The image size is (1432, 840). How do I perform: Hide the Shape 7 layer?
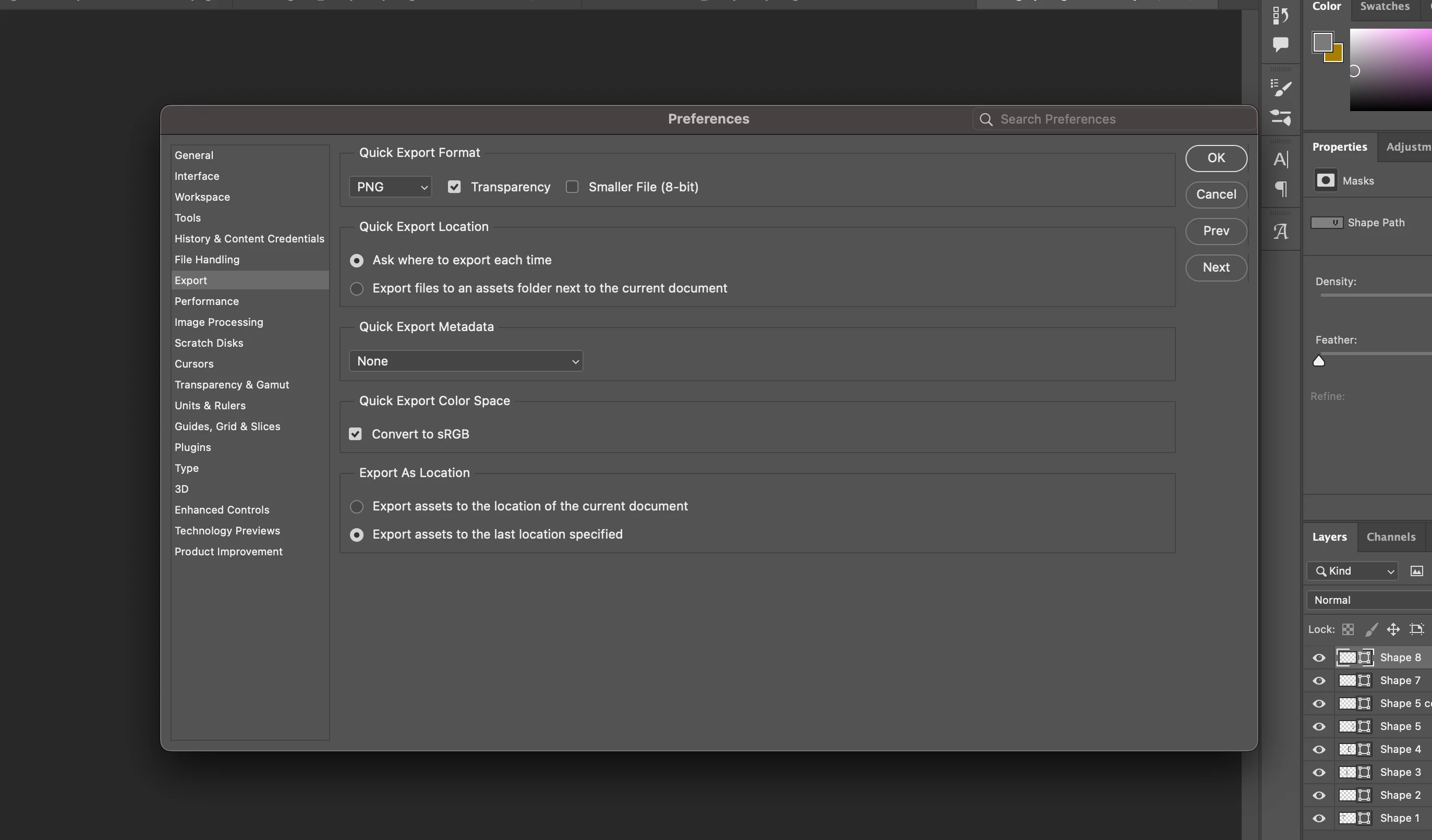(1318, 681)
